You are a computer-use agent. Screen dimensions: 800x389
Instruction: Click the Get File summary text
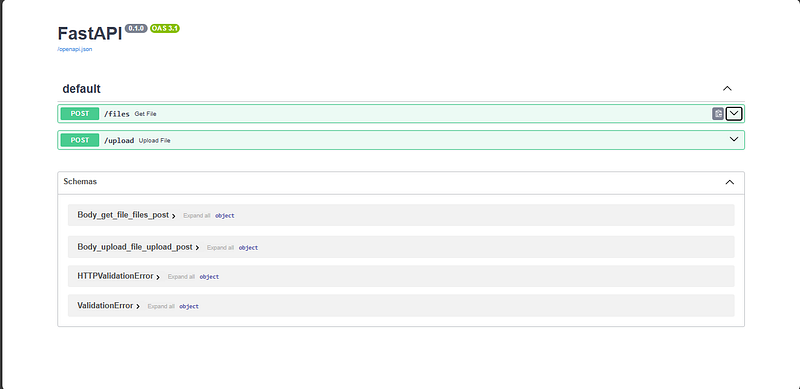[145, 114]
